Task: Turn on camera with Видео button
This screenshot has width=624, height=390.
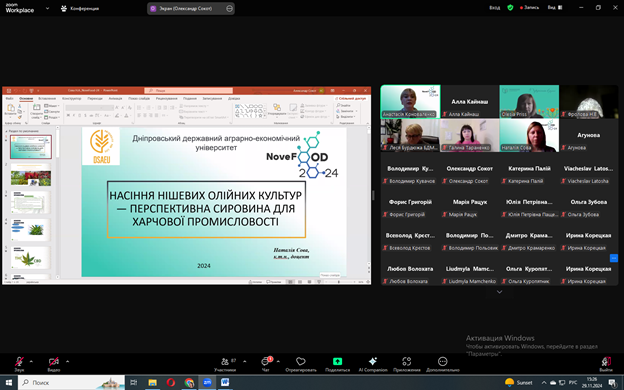Action: 54,364
